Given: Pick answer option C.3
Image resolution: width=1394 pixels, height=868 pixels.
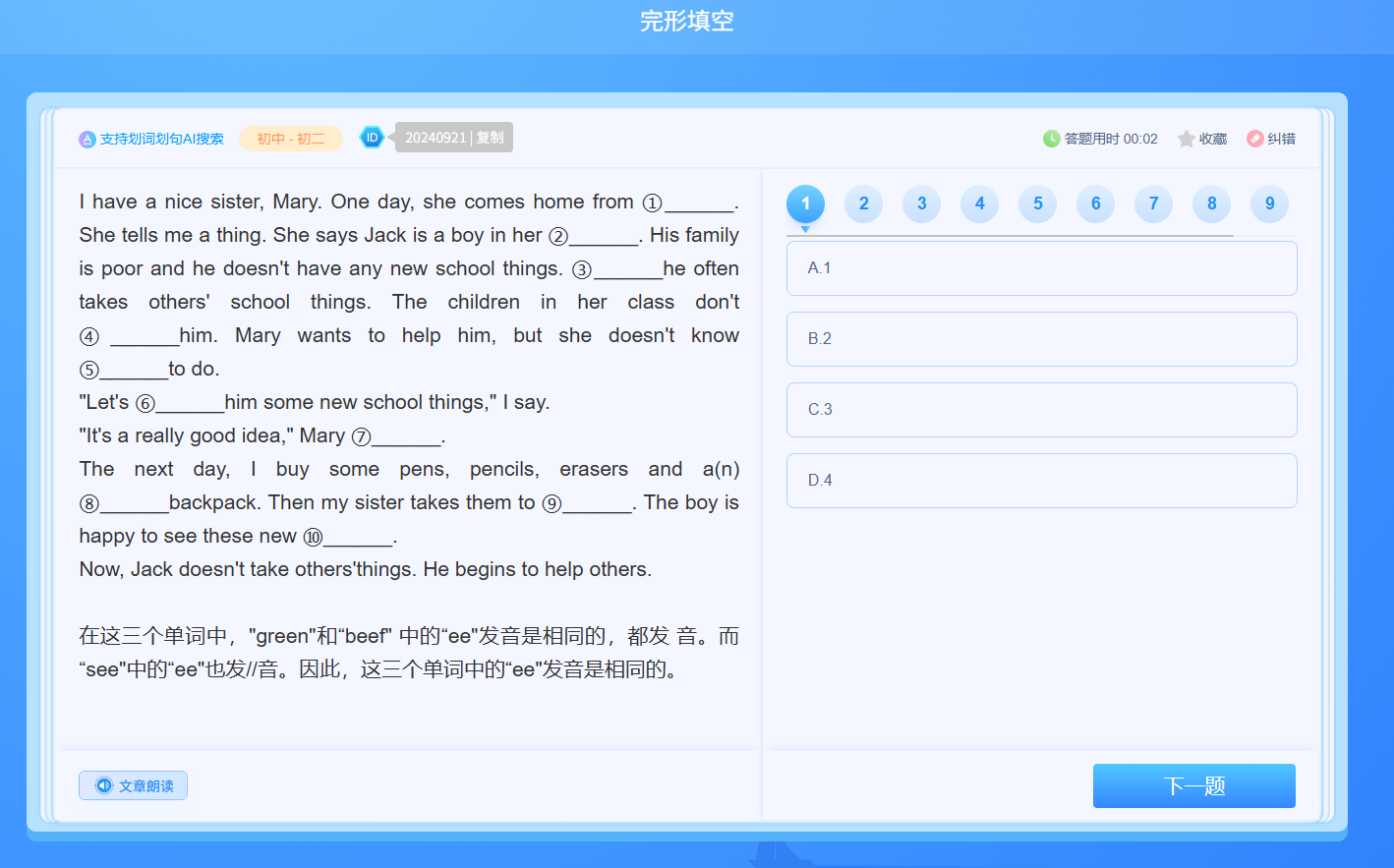Looking at the screenshot, I should click(x=1041, y=410).
